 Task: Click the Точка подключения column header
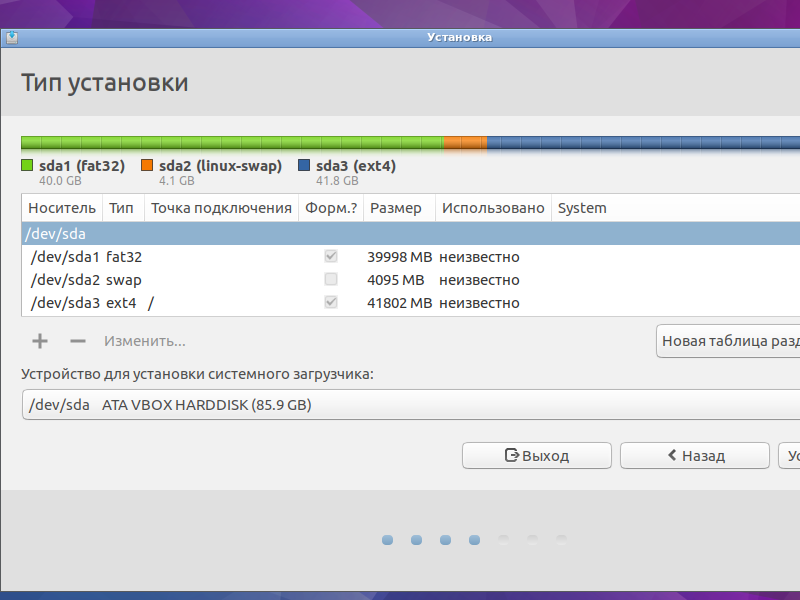point(222,208)
